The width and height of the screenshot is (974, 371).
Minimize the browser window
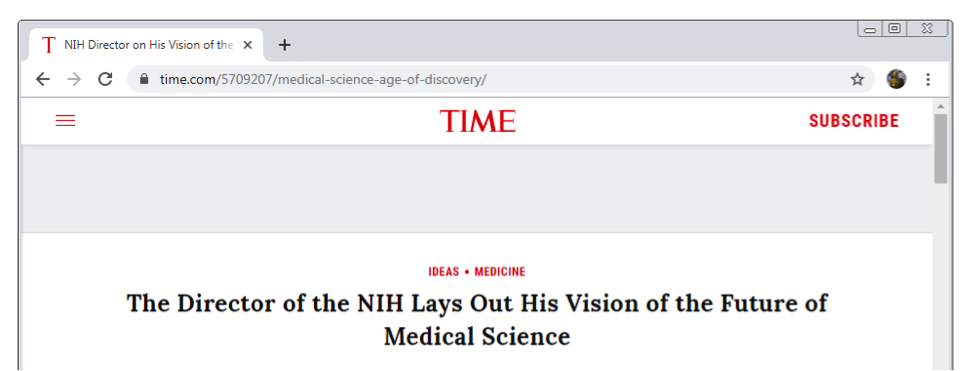pyautogui.click(x=870, y=29)
